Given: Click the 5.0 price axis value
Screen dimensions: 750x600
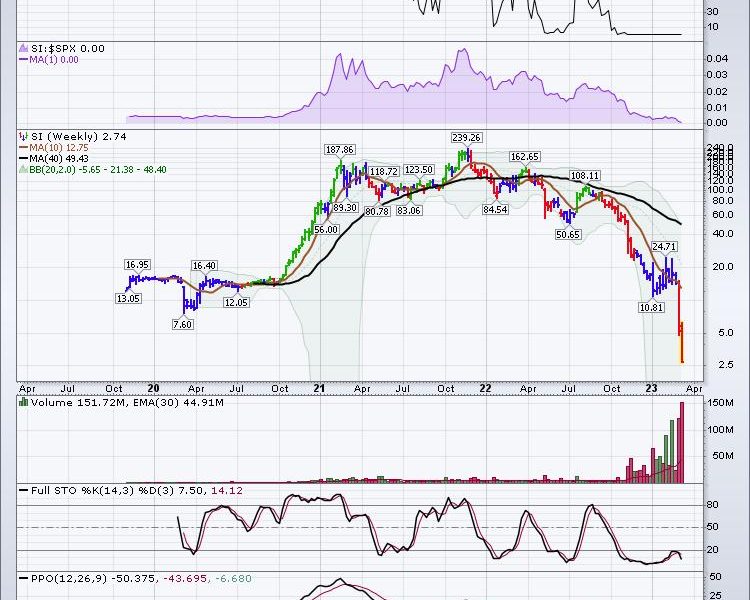Looking at the screenshot, I should tap(725, 333).
